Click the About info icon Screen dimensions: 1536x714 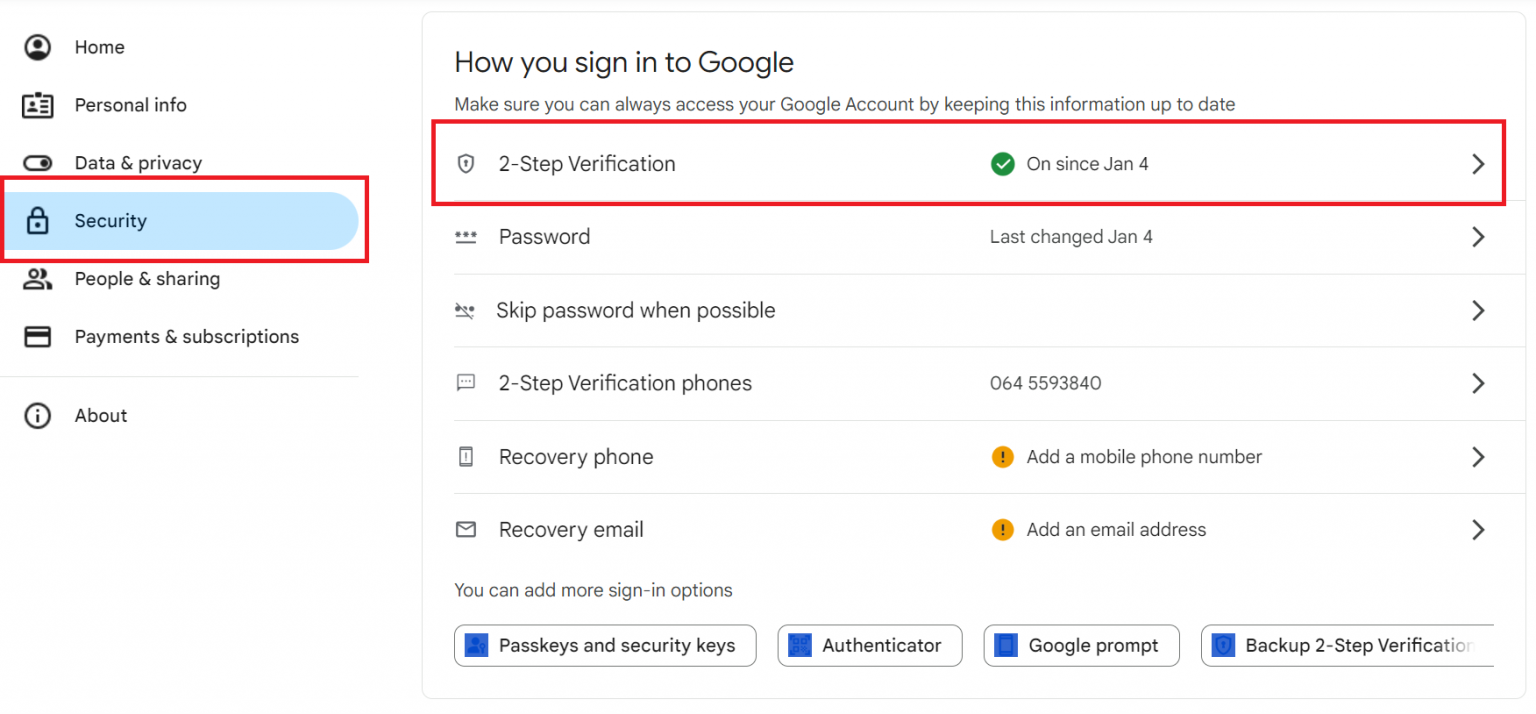point(37,415)
